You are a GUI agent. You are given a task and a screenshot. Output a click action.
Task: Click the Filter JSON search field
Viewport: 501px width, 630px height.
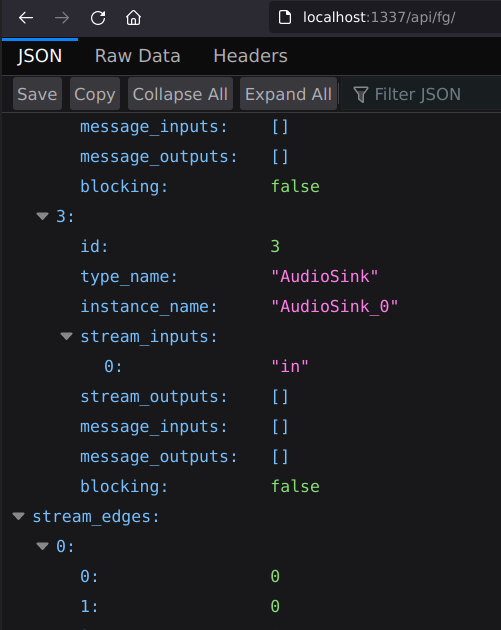point(422,94)
